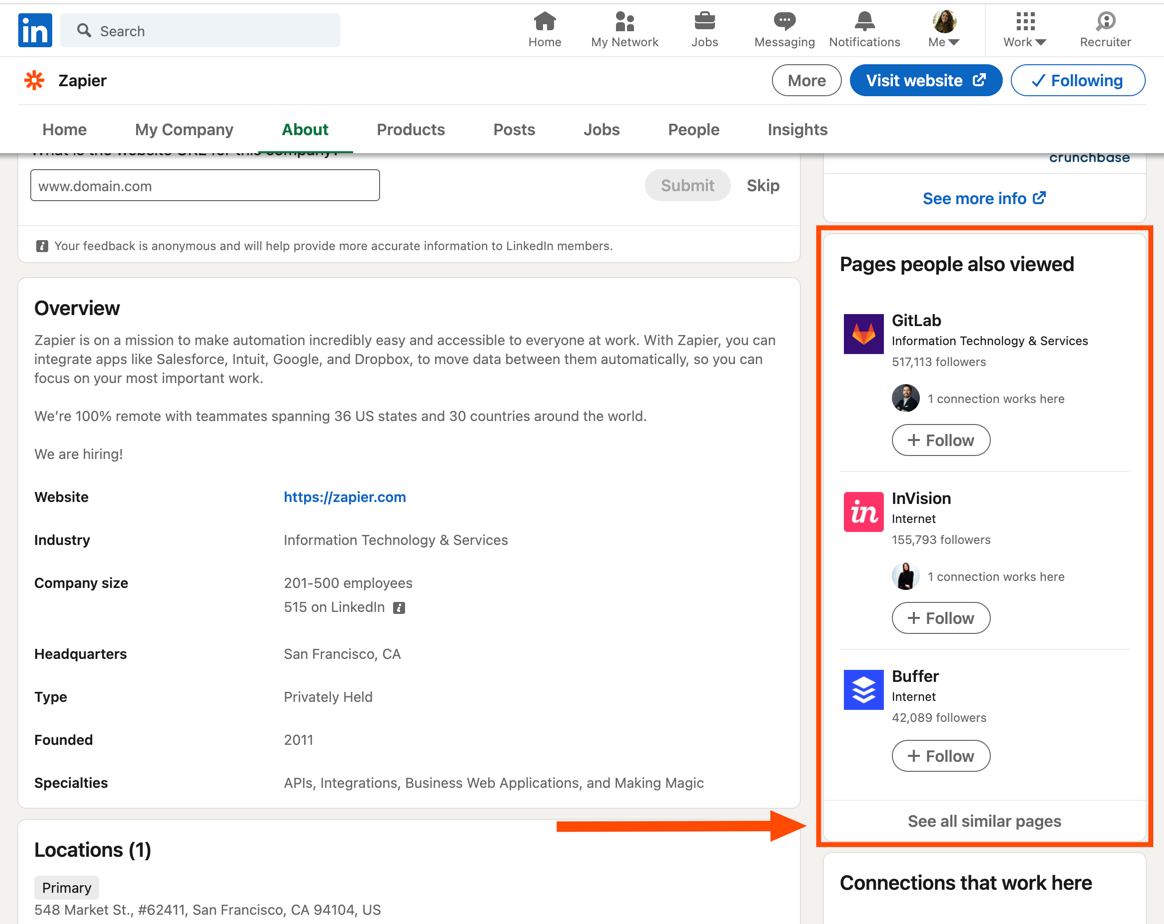The width and height of the screenshot is (1164, 924).
Task: Click the Zapier orange logo
Action: click(x=34, y=80)
